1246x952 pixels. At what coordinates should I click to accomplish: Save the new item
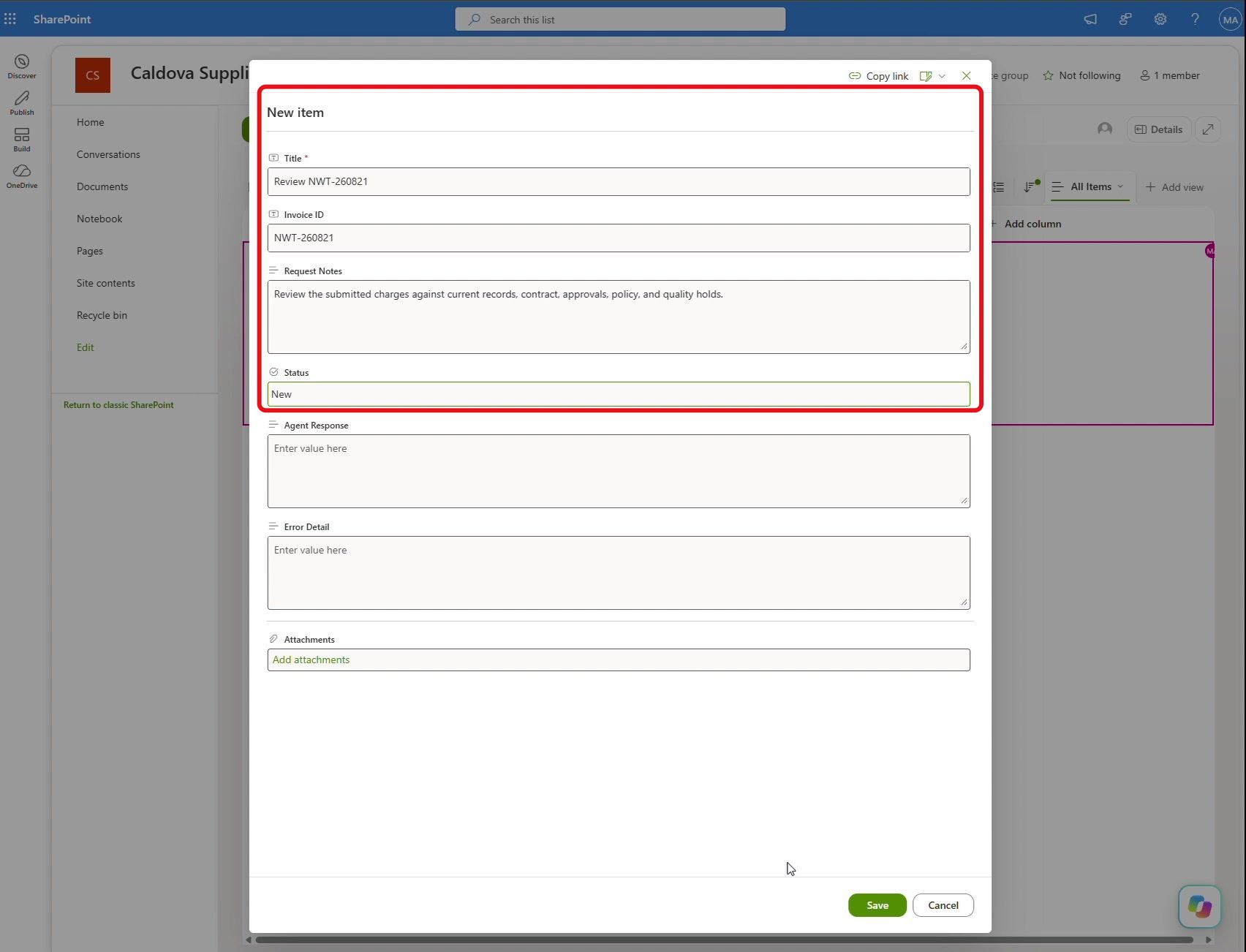877,905
